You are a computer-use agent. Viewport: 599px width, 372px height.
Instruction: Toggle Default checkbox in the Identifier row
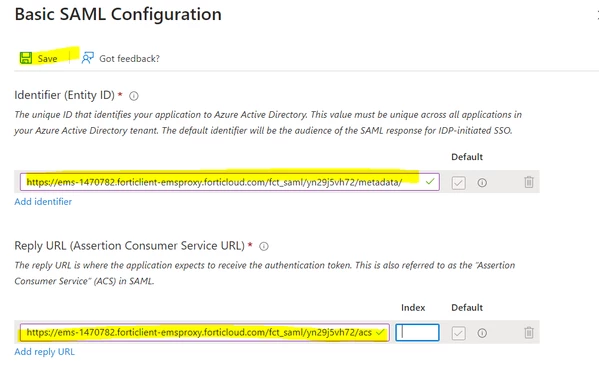(x=458, y=183)
